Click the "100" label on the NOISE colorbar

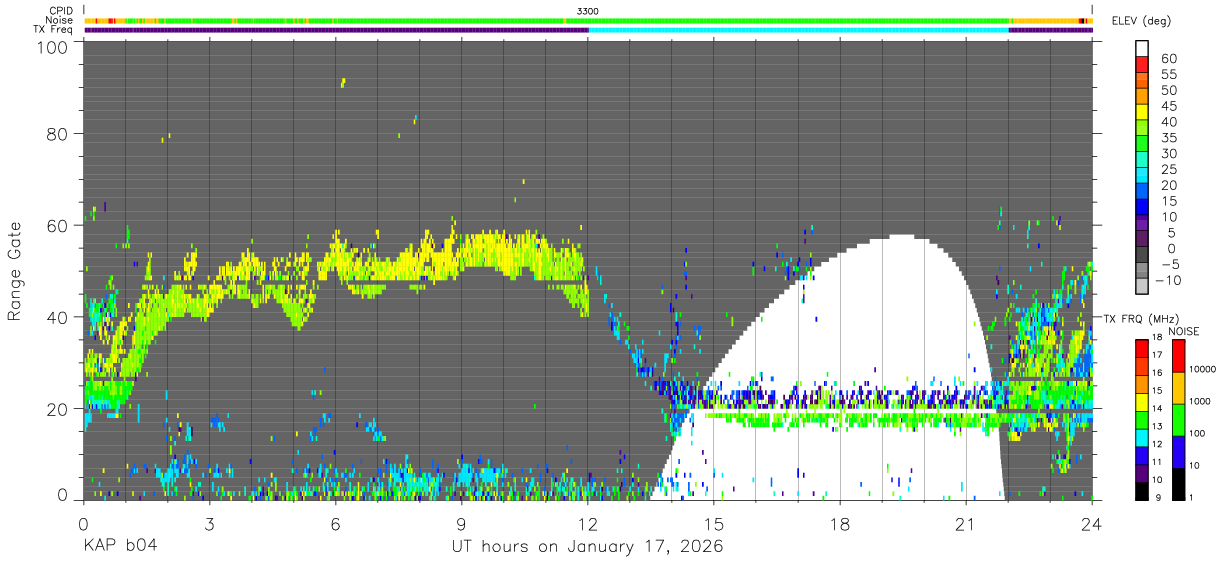point(1195,435)
